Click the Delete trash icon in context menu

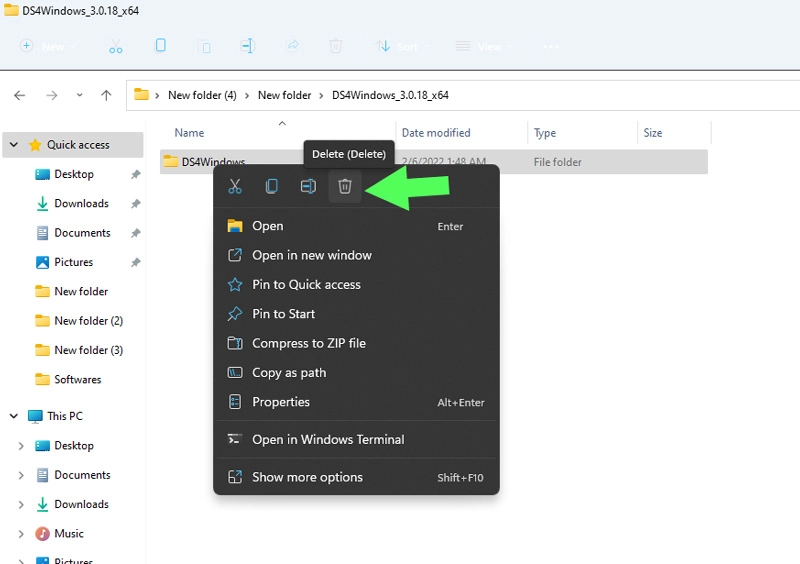pos(345,186)
